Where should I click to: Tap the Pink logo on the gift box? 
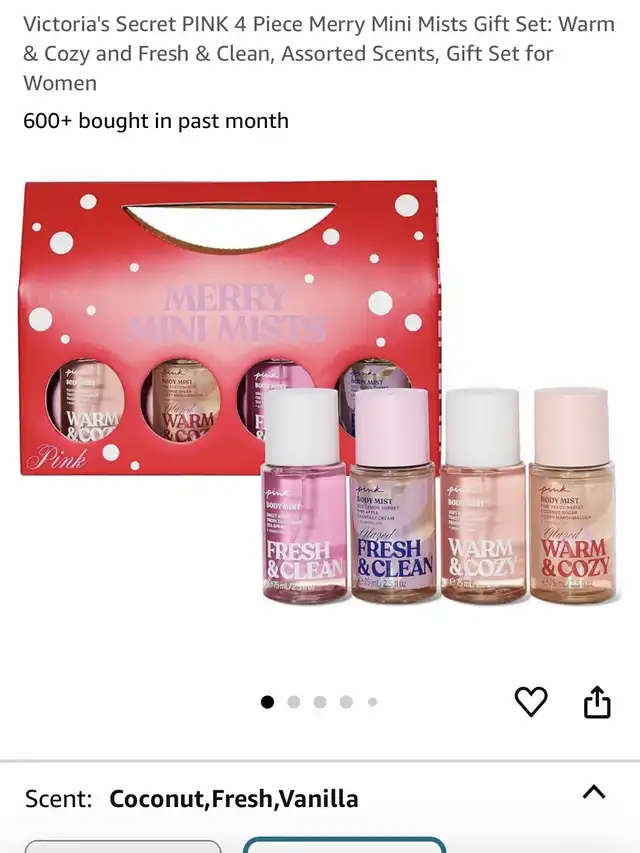click(59, 458)
